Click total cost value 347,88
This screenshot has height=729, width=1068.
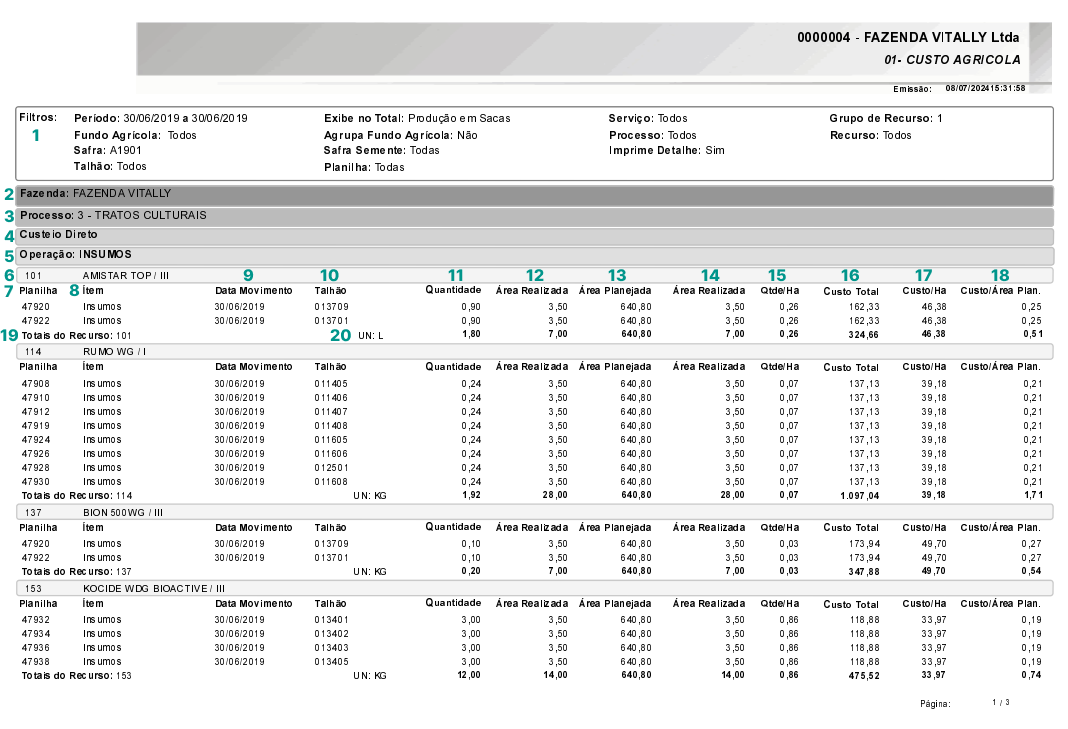pos(864,572)
